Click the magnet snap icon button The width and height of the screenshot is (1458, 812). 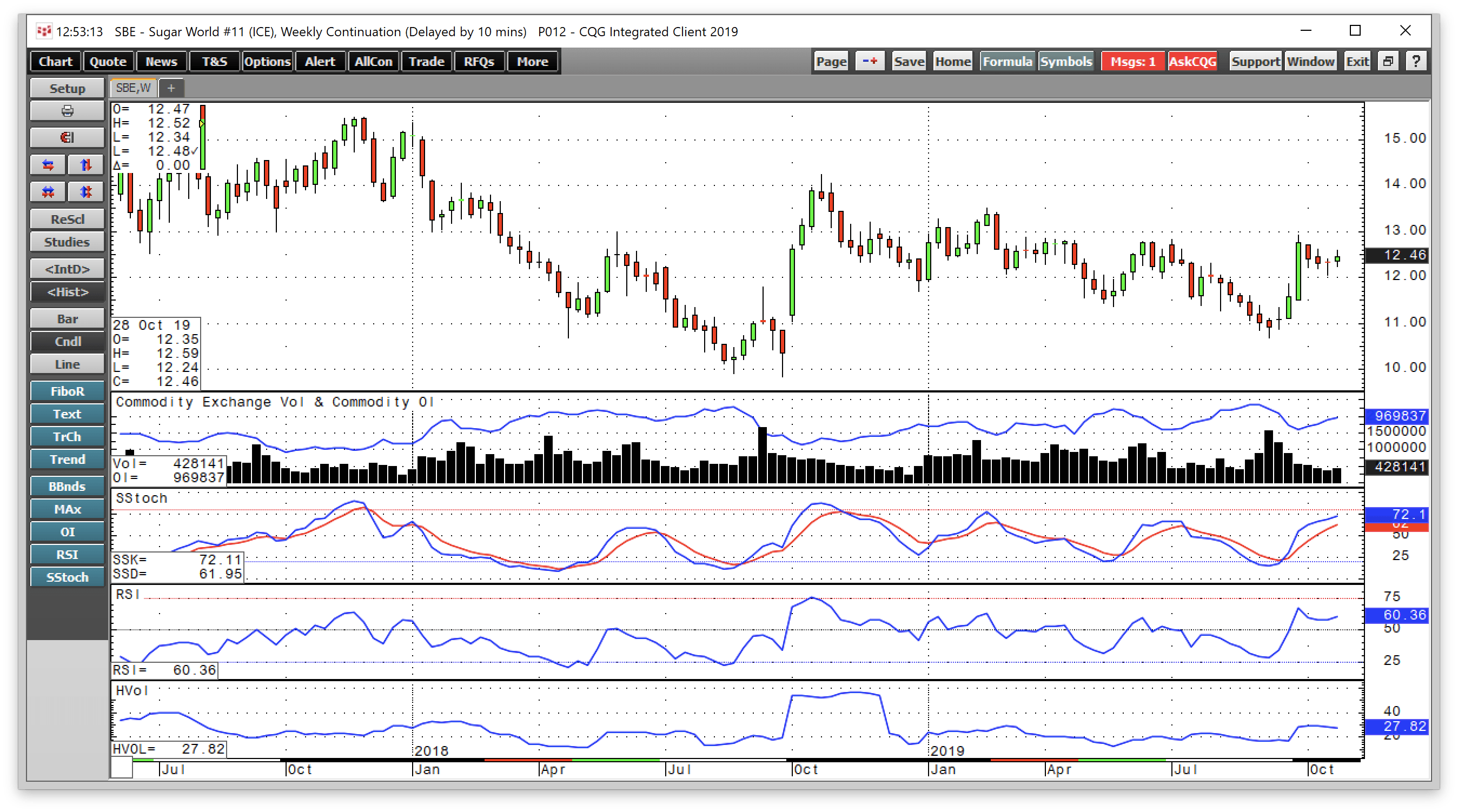(x=68, y=137)
